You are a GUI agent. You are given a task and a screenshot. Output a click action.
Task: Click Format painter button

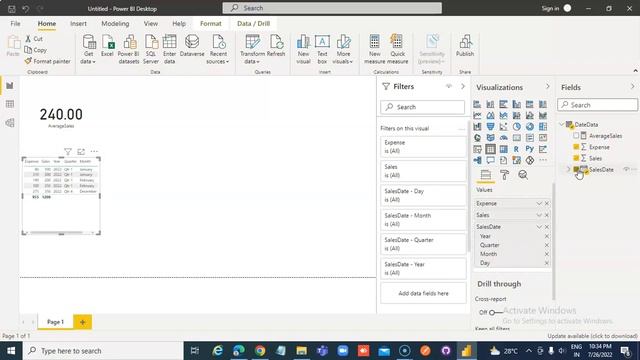point(47,61)
